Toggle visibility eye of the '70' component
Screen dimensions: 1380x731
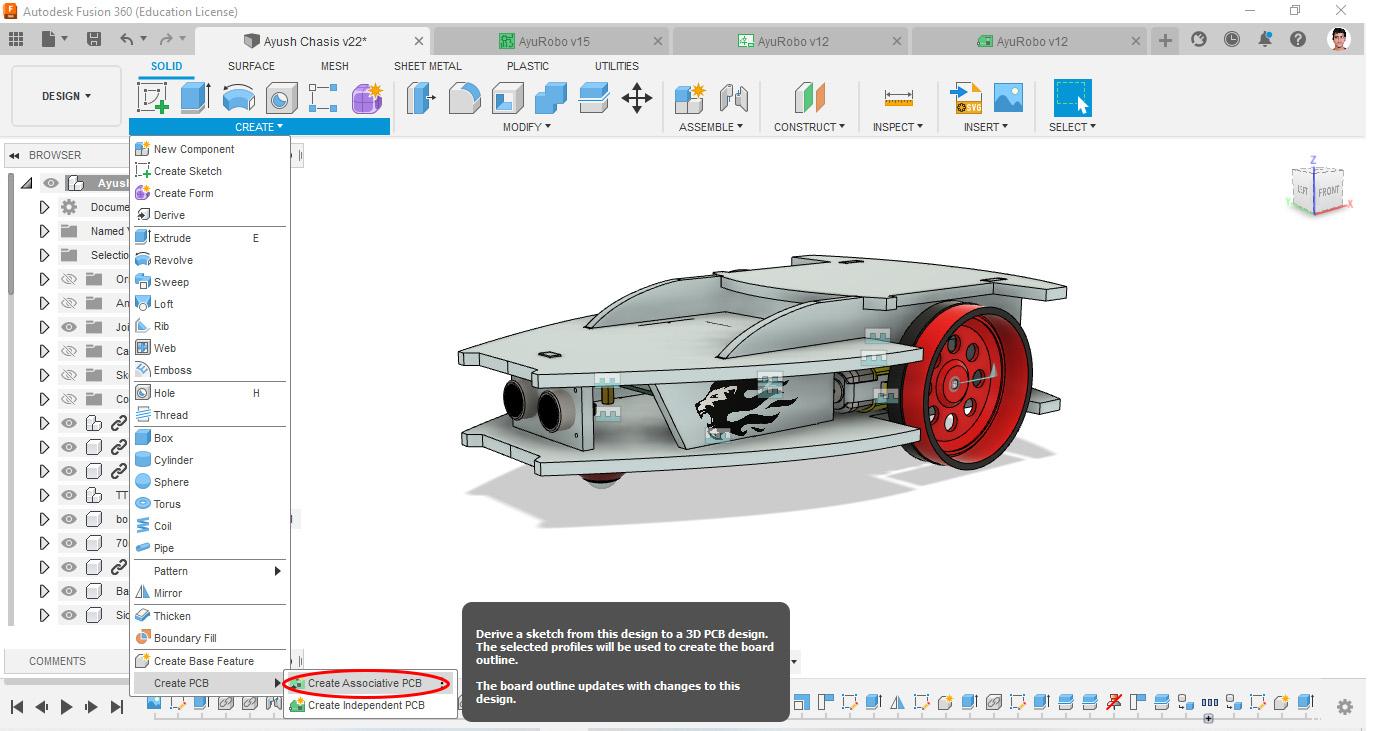pos(69,543)
